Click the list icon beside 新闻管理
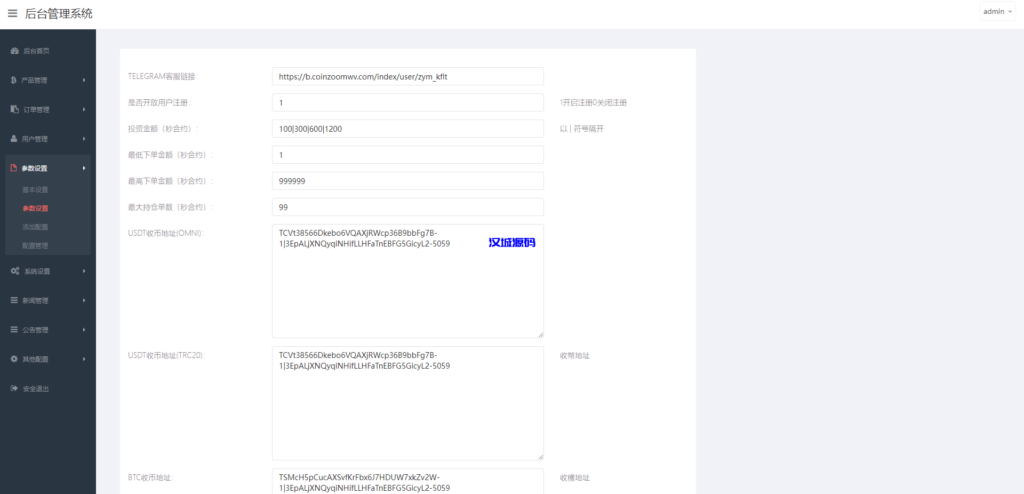Screen dimensions: 1024x494 (14, 300)
